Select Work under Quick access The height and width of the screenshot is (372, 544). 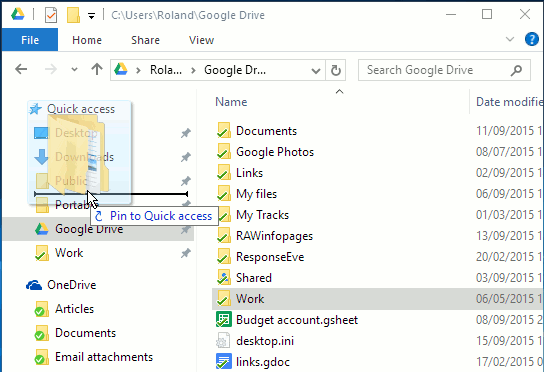69,253
